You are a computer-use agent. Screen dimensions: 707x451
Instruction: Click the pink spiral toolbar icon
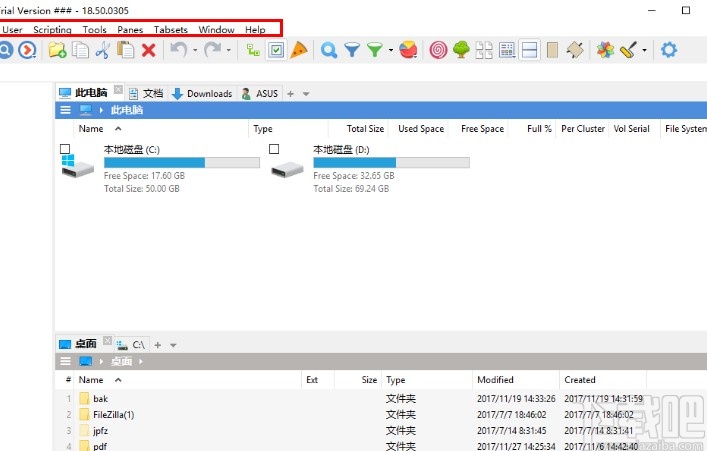click(x=438, y=50)
